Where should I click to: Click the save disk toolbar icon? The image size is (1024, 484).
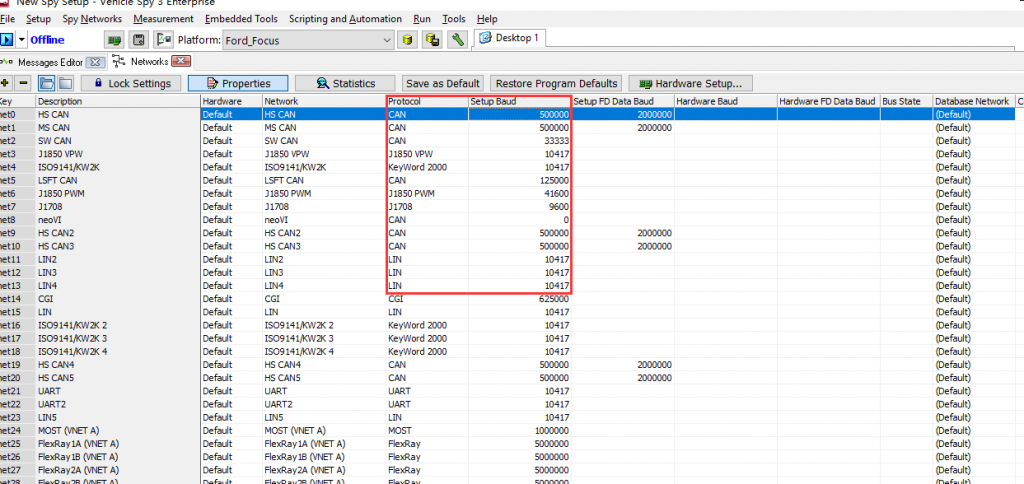pos(139,40)
